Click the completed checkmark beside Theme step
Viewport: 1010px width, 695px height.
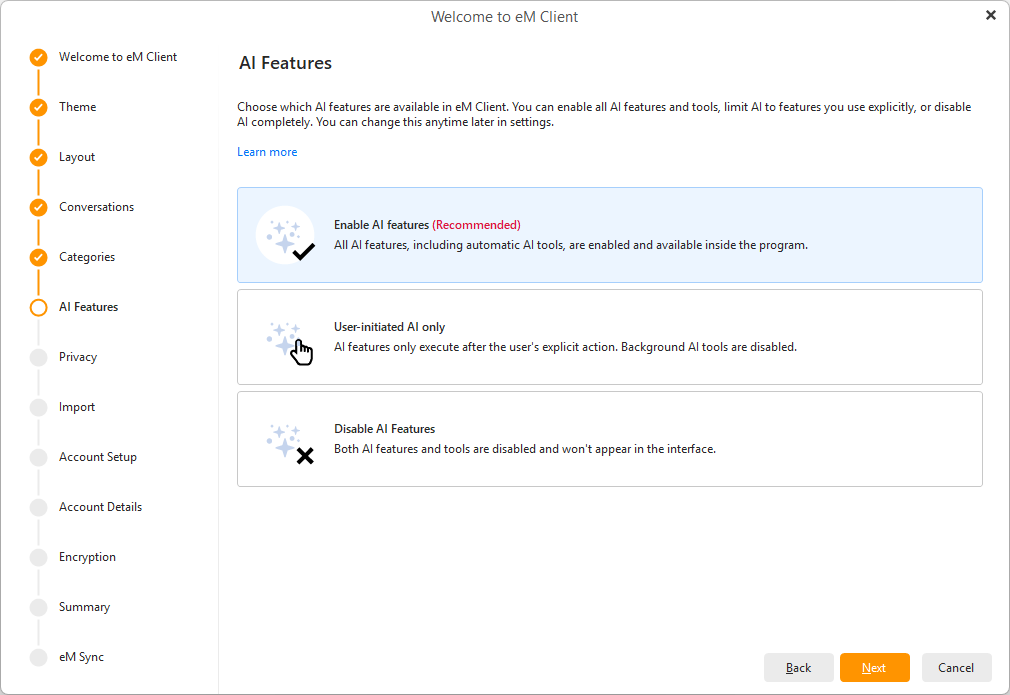coord(39,107)
